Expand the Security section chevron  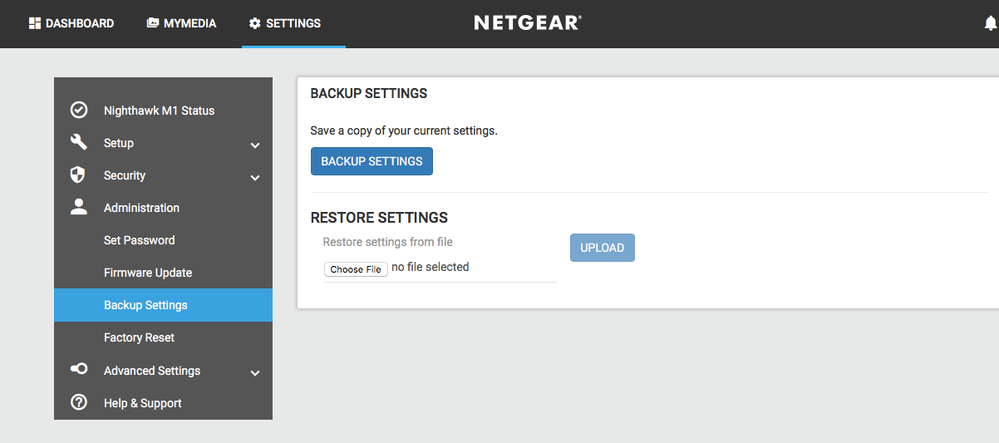[255, 178]
